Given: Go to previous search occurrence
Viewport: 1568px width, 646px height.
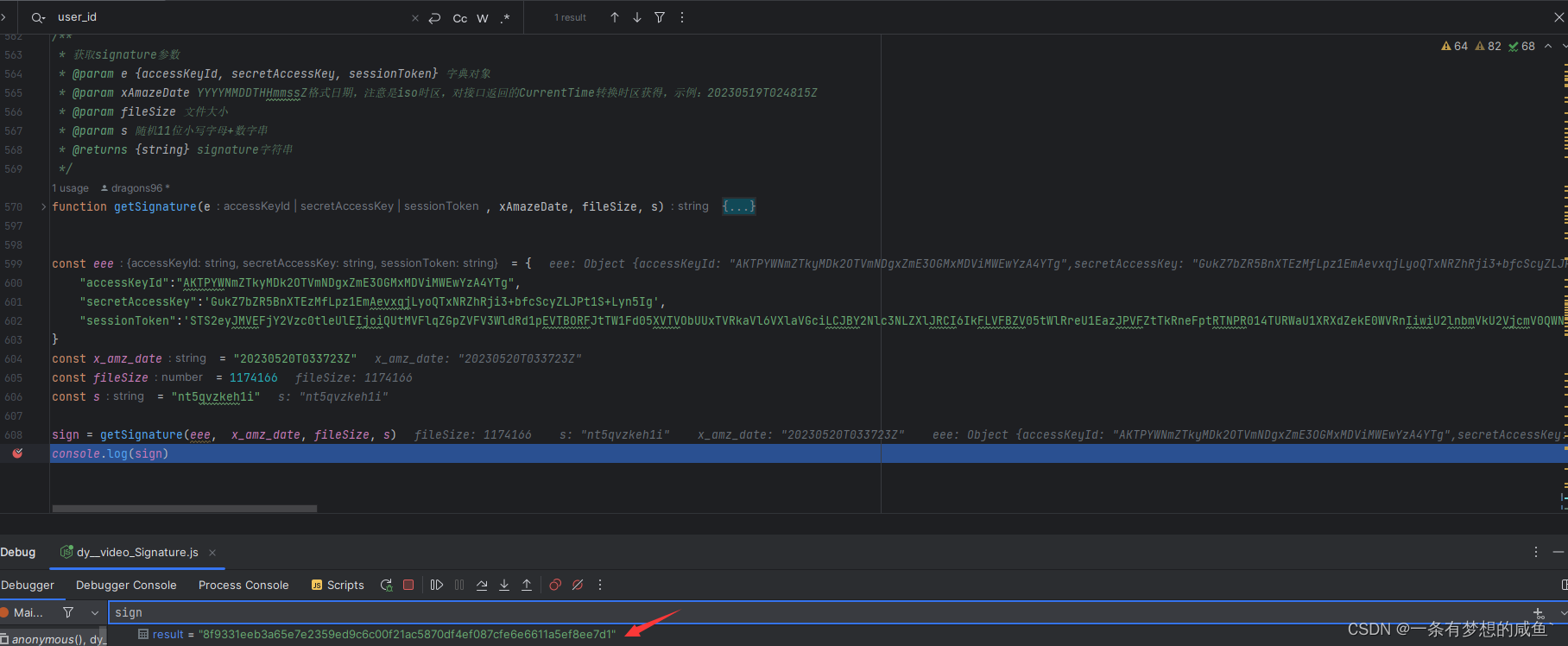Looking at the screenshot, I should pyautogui.click(x=615, y=17).
